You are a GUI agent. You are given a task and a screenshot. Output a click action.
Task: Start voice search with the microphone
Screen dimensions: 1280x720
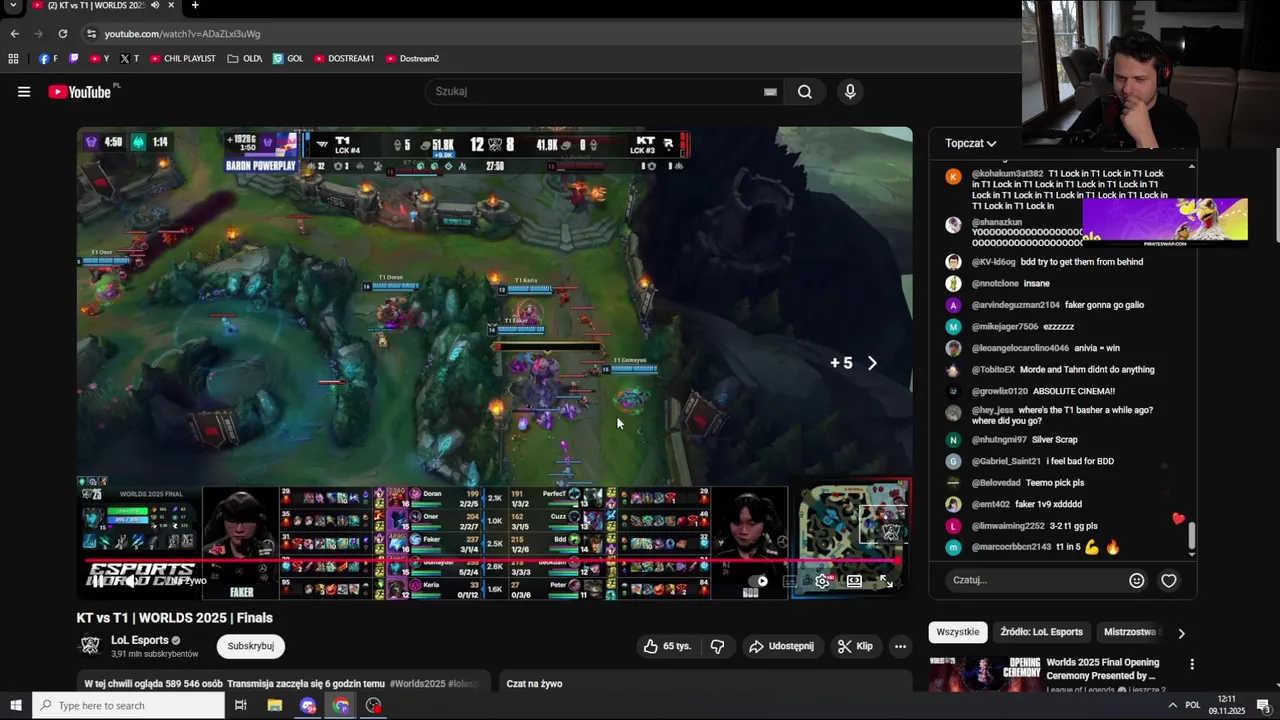[850, 92]
